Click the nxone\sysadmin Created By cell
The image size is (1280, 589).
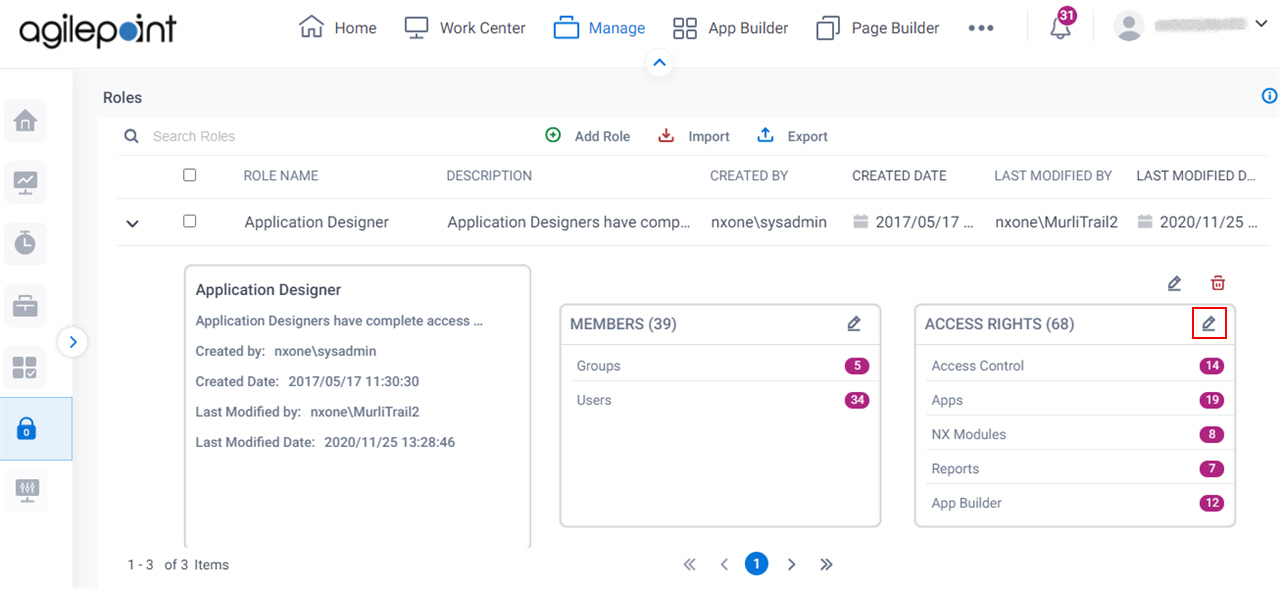(769, 222)
